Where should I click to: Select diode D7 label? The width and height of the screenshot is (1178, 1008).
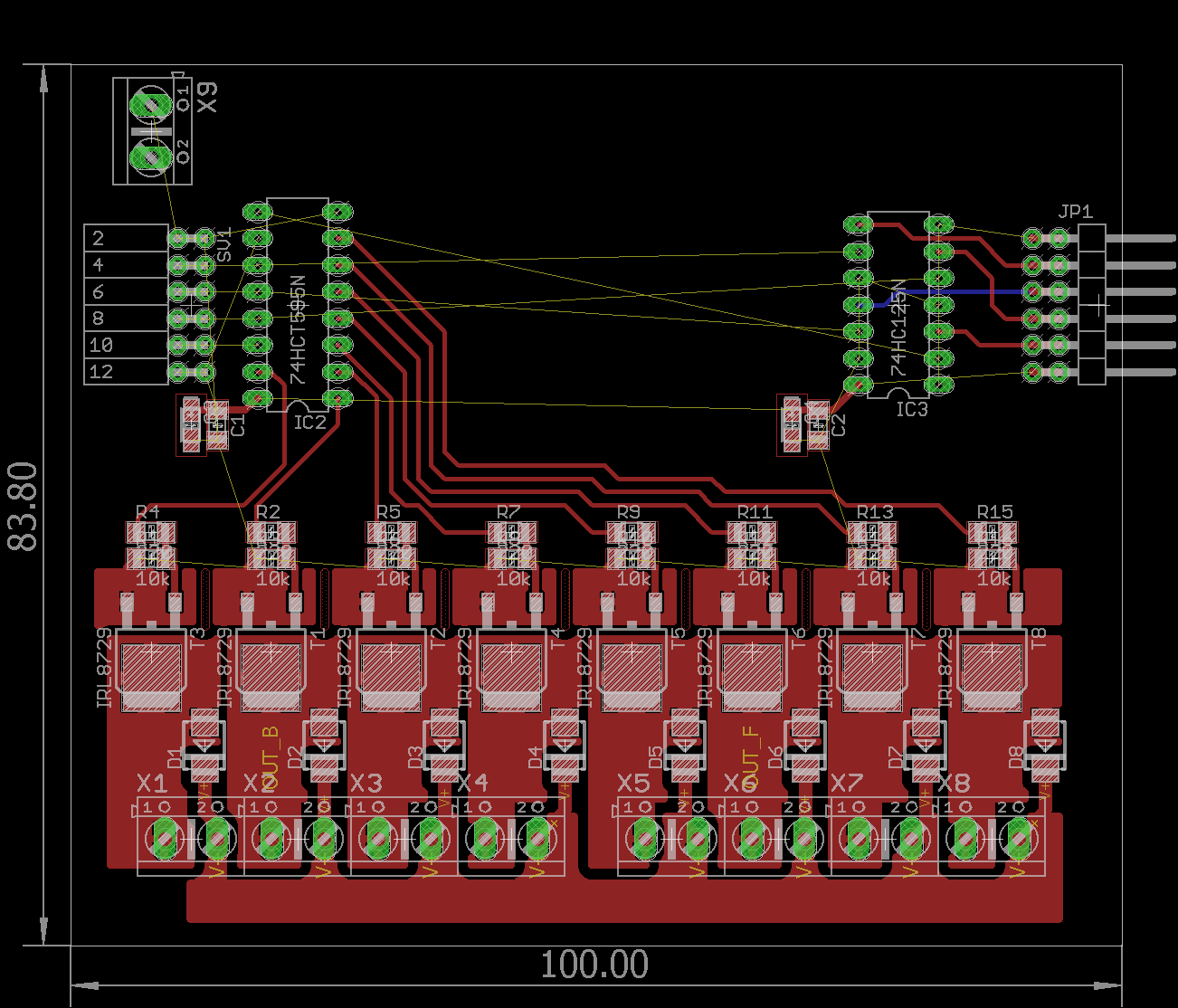click(x=896, y=757)
